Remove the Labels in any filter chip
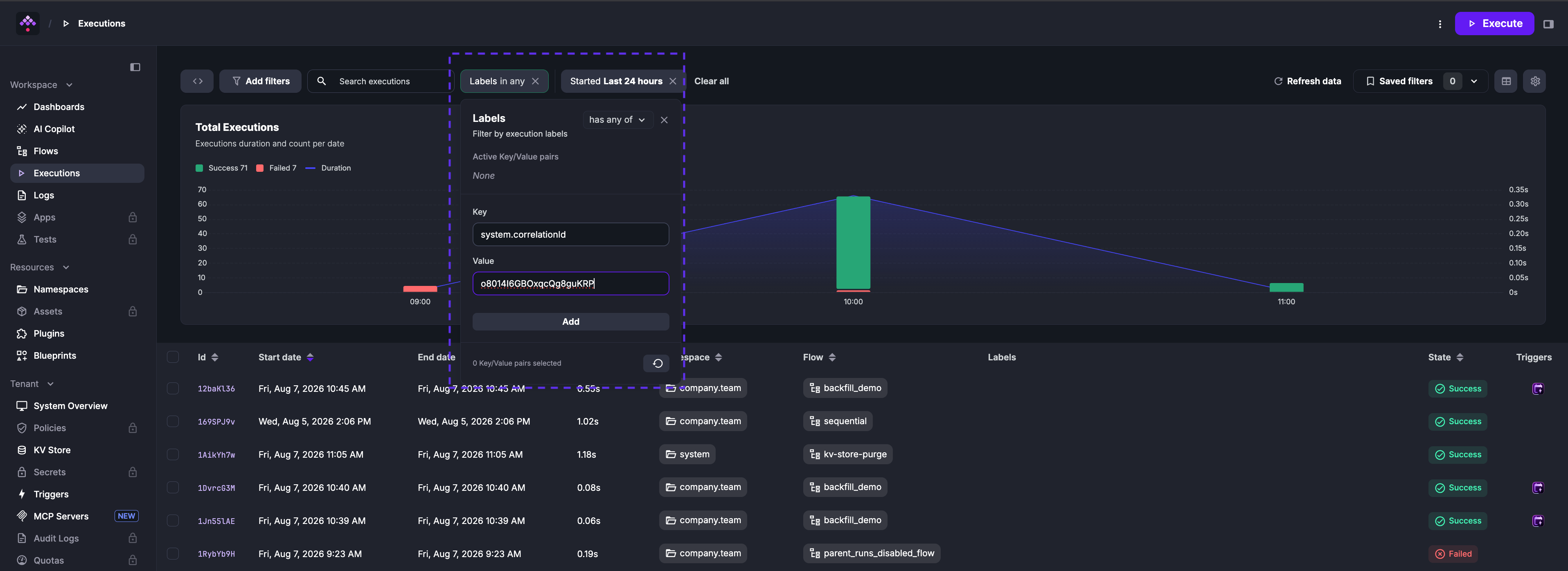 (x=535, y=81)
